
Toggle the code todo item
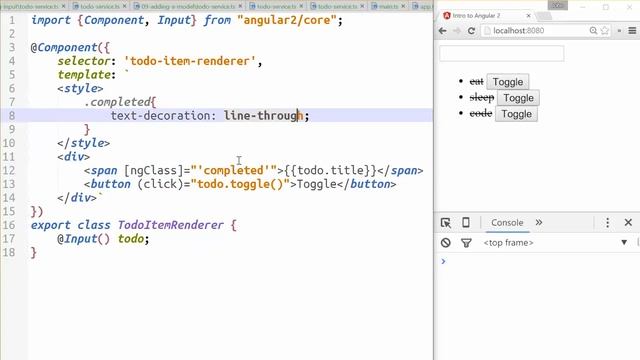tap(516, 114)
